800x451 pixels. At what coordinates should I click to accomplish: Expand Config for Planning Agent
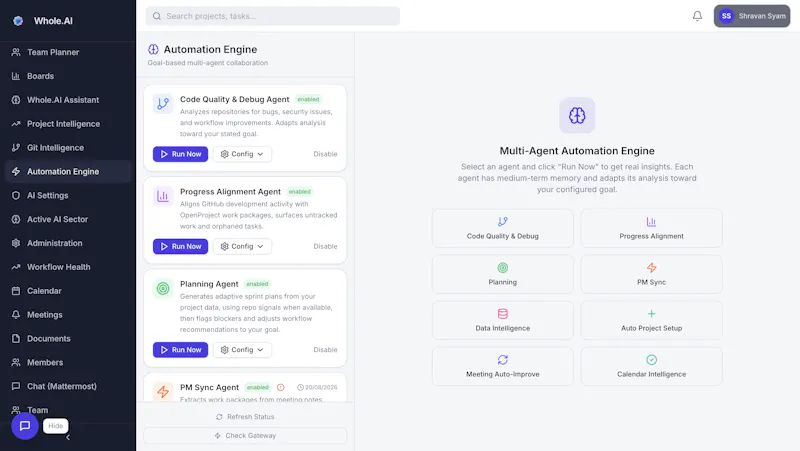point(242,350)
